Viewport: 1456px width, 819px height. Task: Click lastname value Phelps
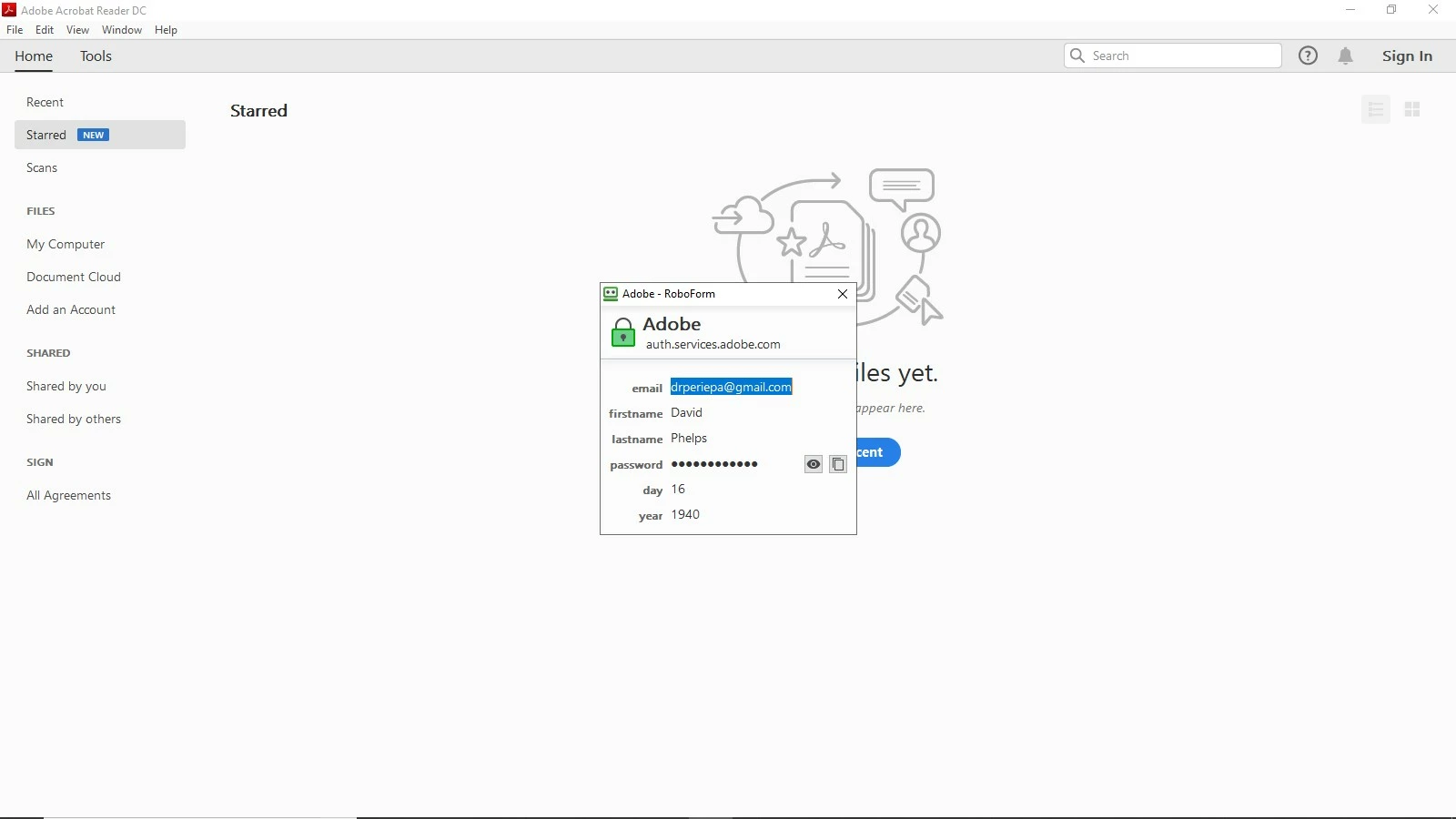click(689, 438)
